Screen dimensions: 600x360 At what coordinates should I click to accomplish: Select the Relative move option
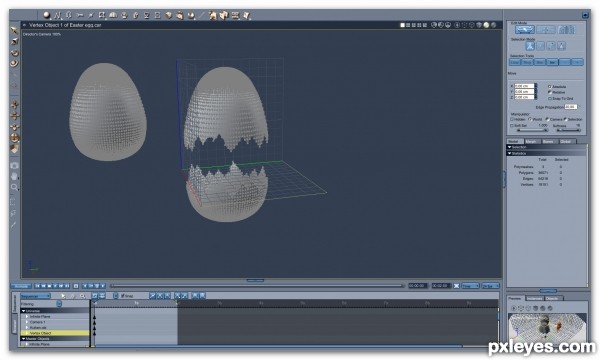(550, 92)
